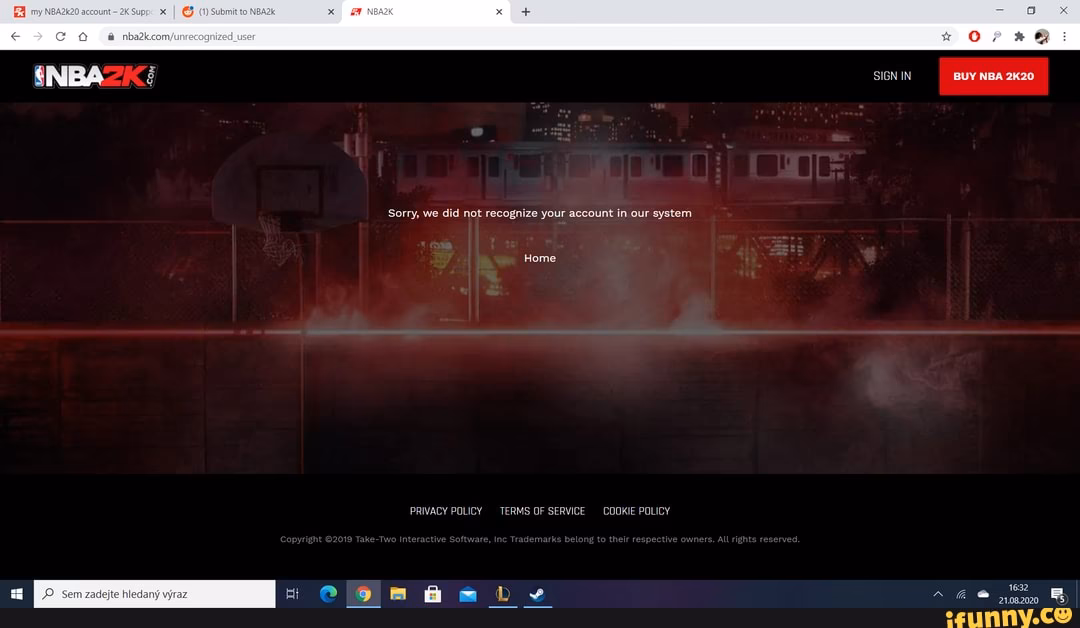This screenshot has height=628, width=1080.
Task: Open the notification action center
Action: pyautogui.click(x=1058, y=594)
